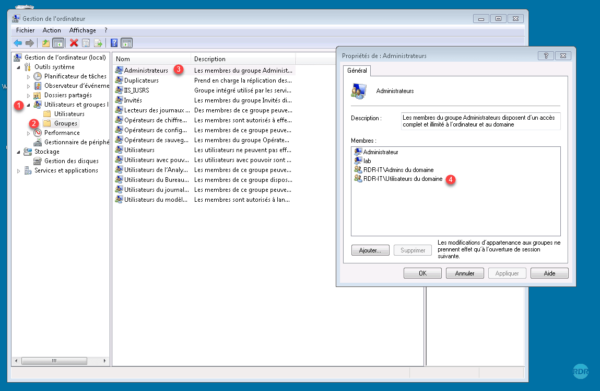Collapse the Stockage tree node
The image size is (600, 391).
point(18,152)
